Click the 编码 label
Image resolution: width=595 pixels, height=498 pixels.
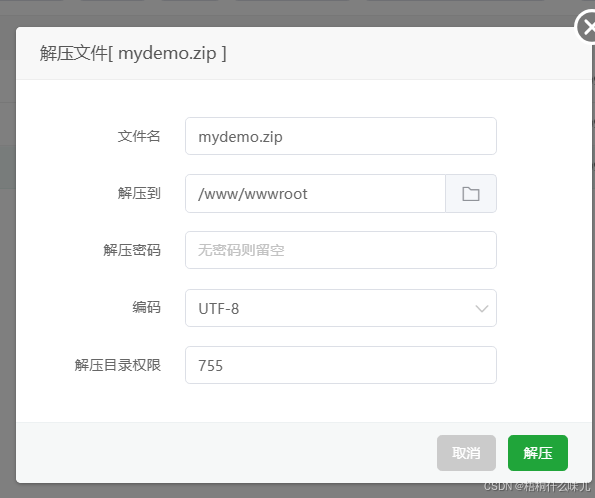[x=146, y=307]
